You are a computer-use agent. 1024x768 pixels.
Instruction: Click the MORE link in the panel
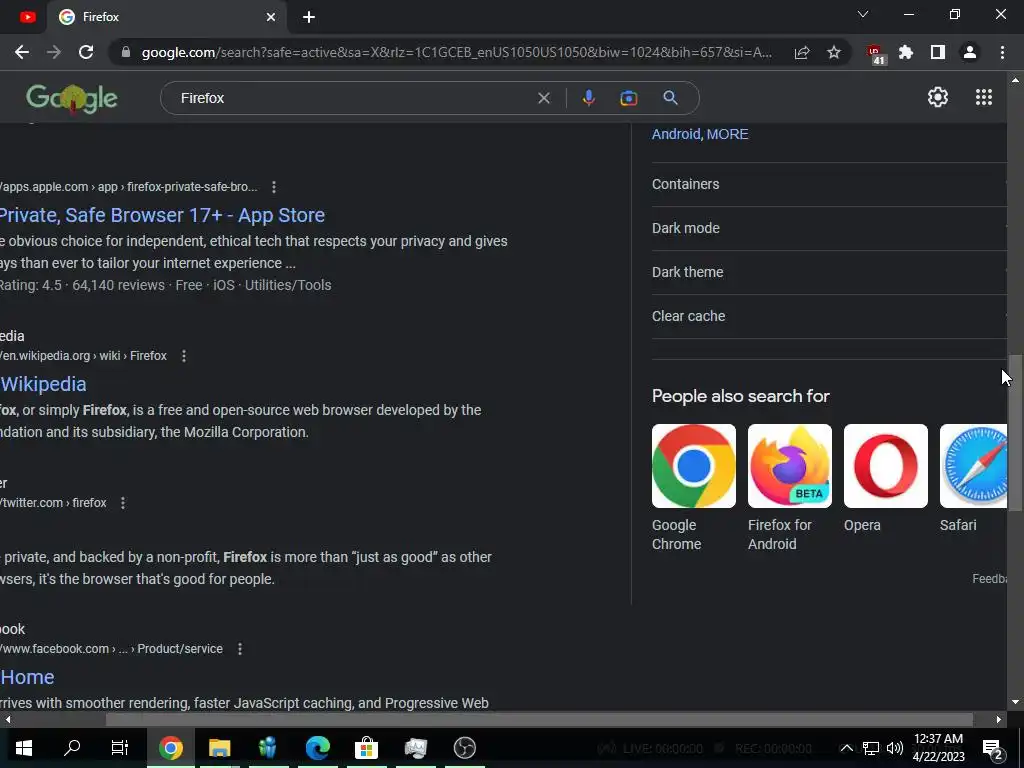point(728,134)
